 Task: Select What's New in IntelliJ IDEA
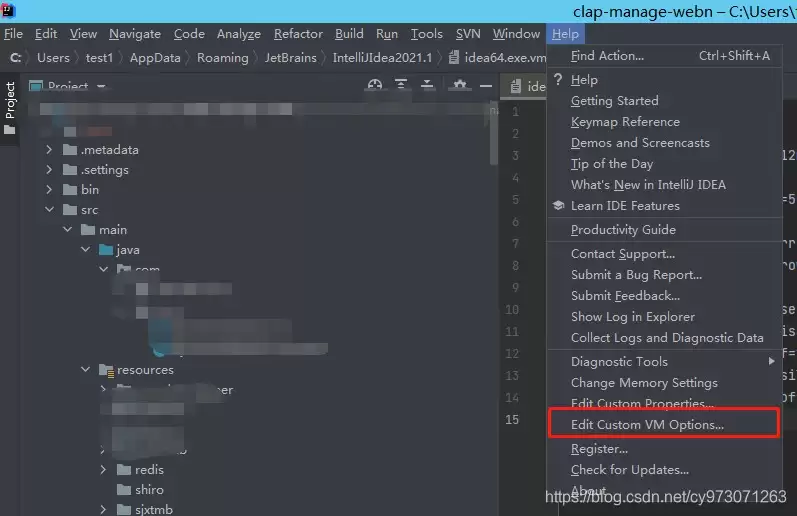[x=664, y=185]
